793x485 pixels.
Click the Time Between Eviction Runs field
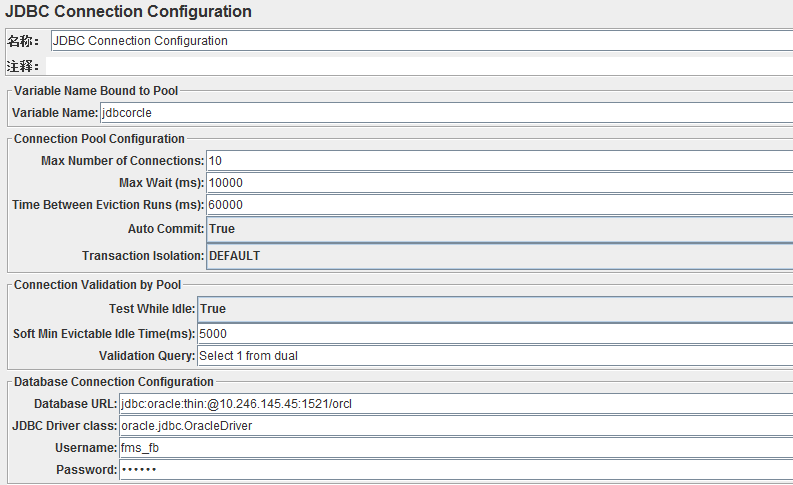coord(499,205)
